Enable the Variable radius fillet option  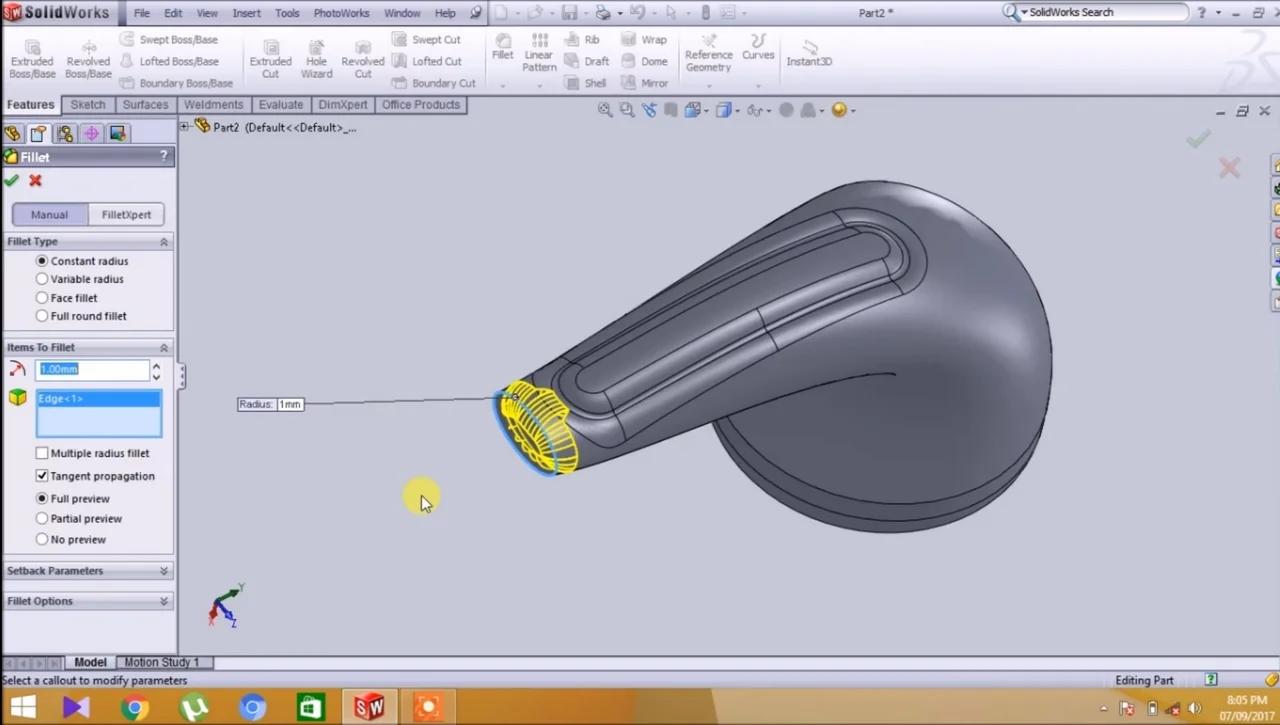pyautogui.click(x=41, y=279)
